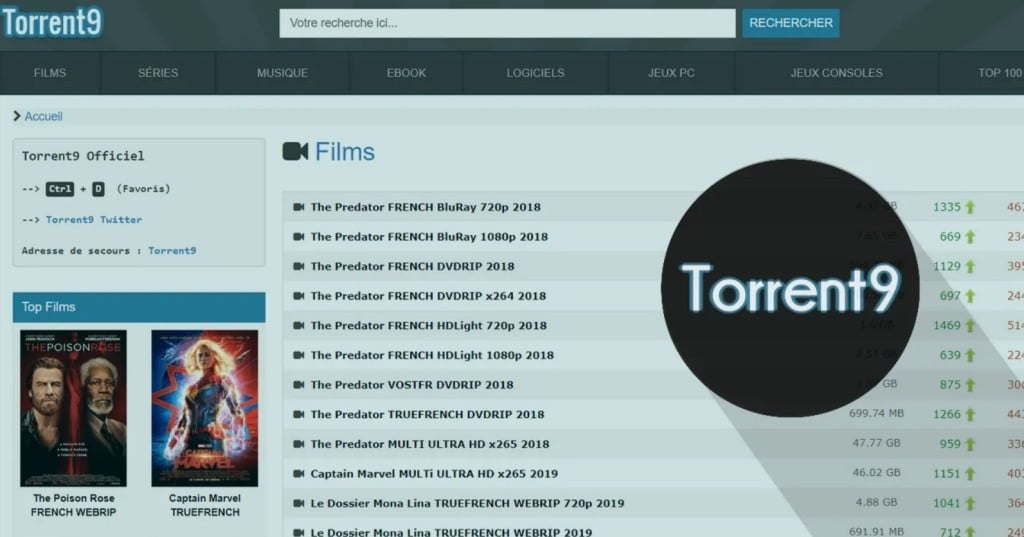Screen dimensions: 1024x537
Task: Click the 4.88 GB size value
Action: point(876,502)
